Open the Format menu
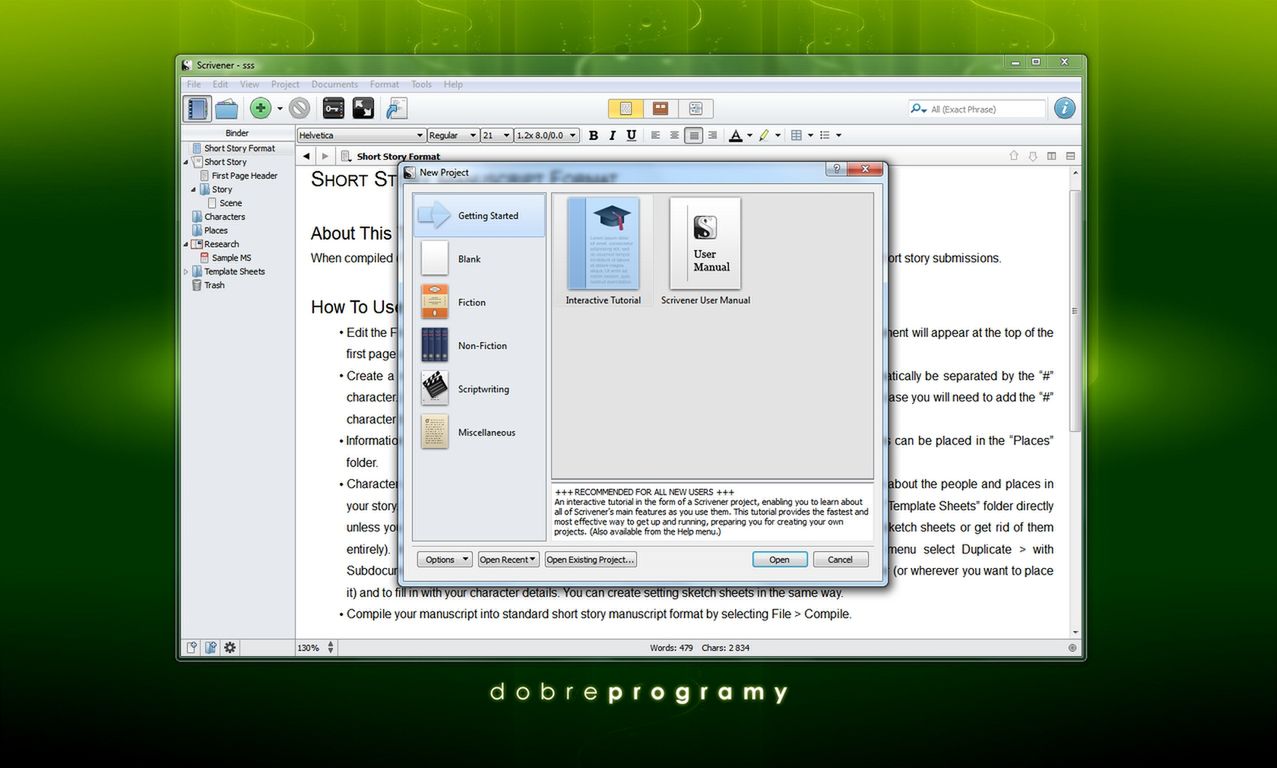 click(x=384, y=84)
